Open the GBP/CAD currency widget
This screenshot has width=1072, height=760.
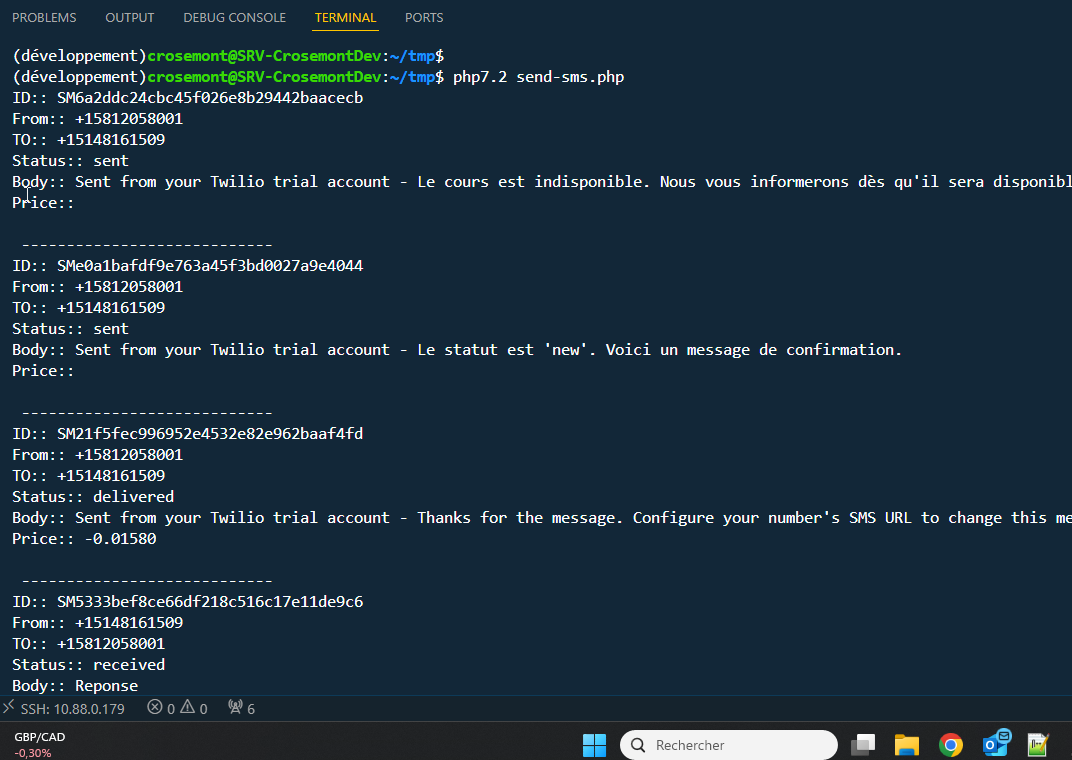point(40,745)
